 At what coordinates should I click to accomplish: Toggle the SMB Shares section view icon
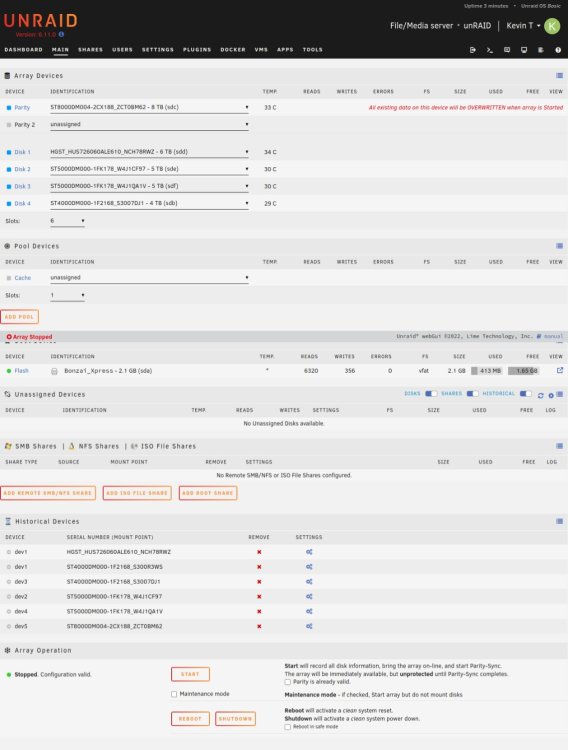[x=559, y=446]
